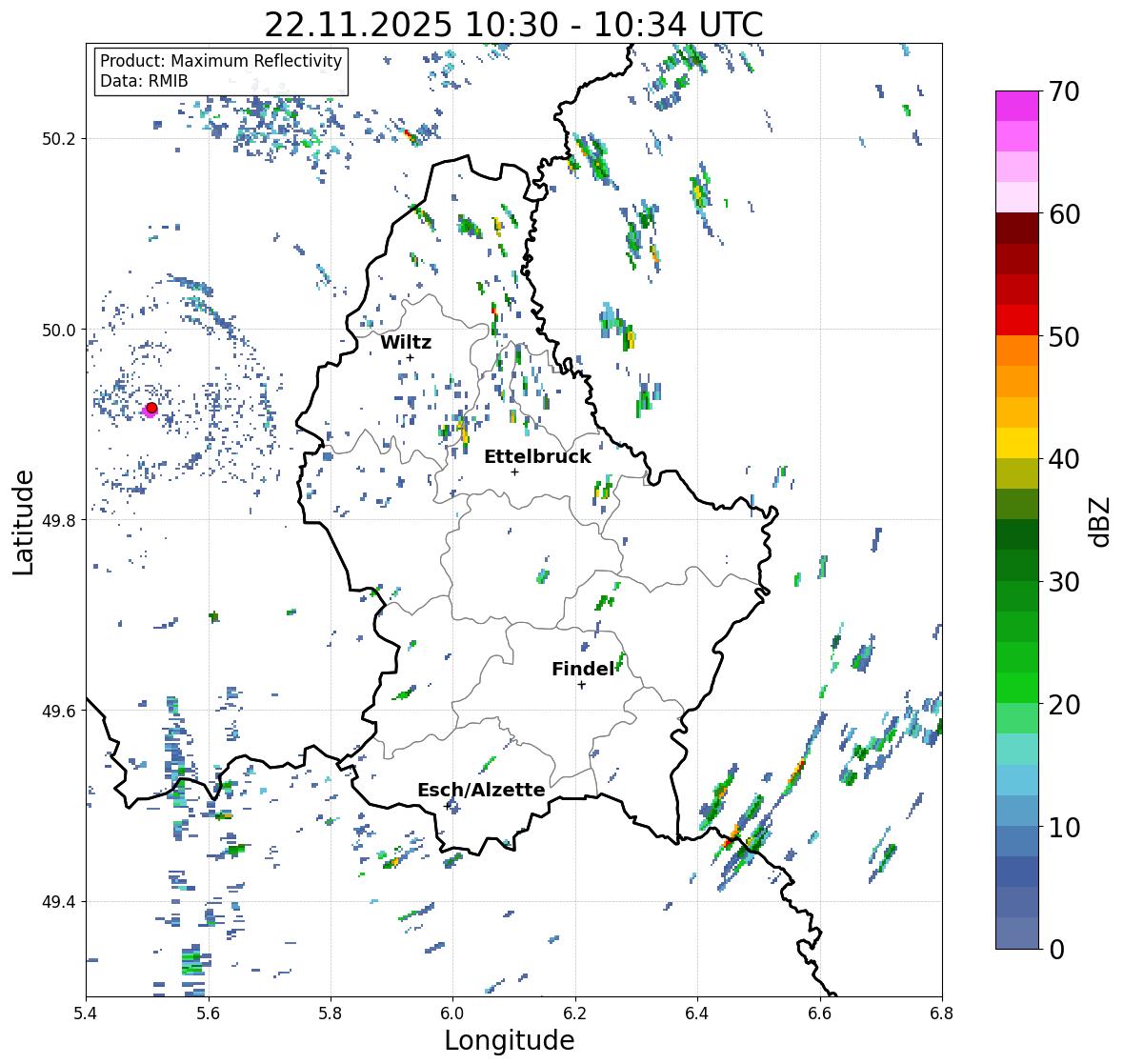This screenshot has width=1123, height=1064.
Task: Click the bright red swatch above 50
Action: 1017,320
